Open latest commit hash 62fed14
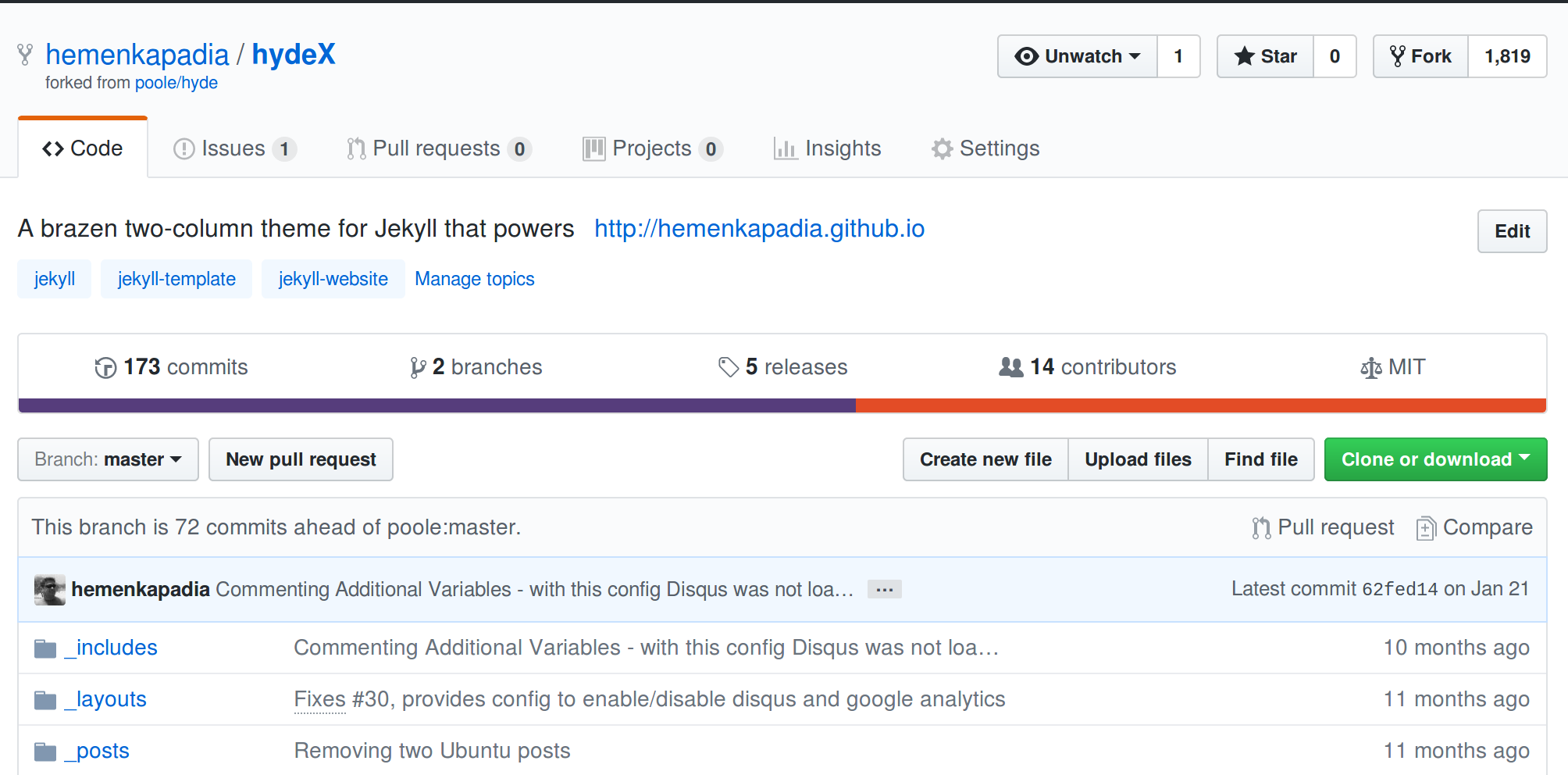1568x775 pixels. click(x=1399, y=590)
